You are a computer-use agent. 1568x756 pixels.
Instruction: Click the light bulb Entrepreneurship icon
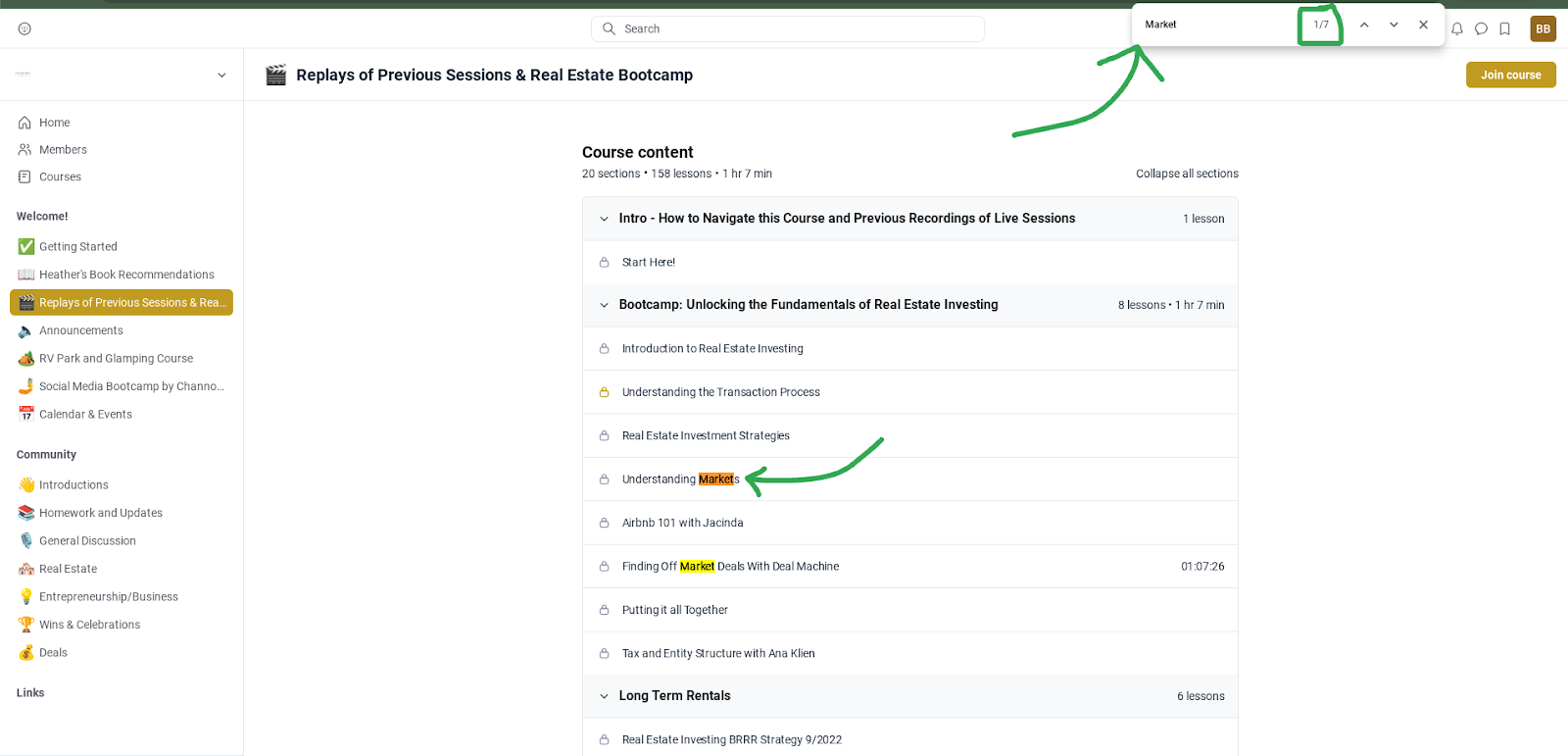tap(26, 596)
